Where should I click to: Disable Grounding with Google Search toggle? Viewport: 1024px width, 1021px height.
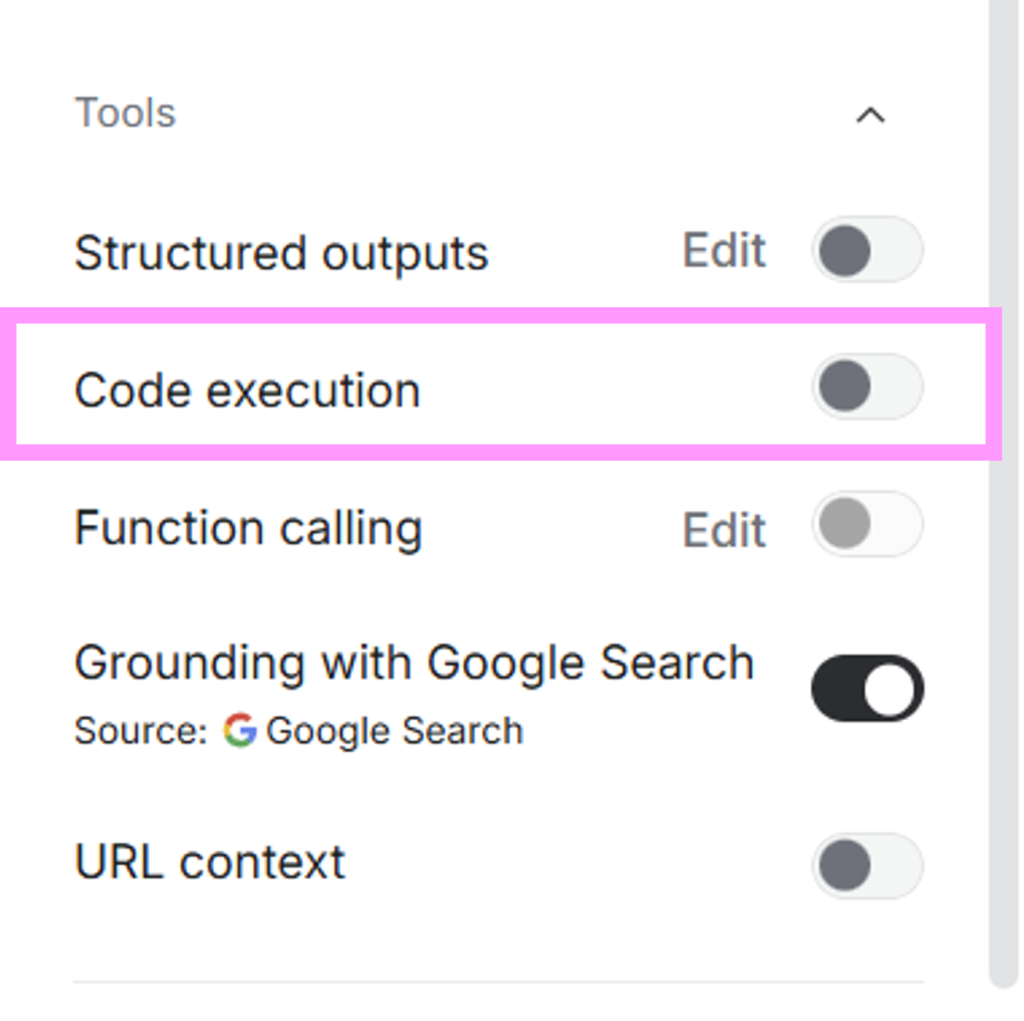click(x=867, y=689)
